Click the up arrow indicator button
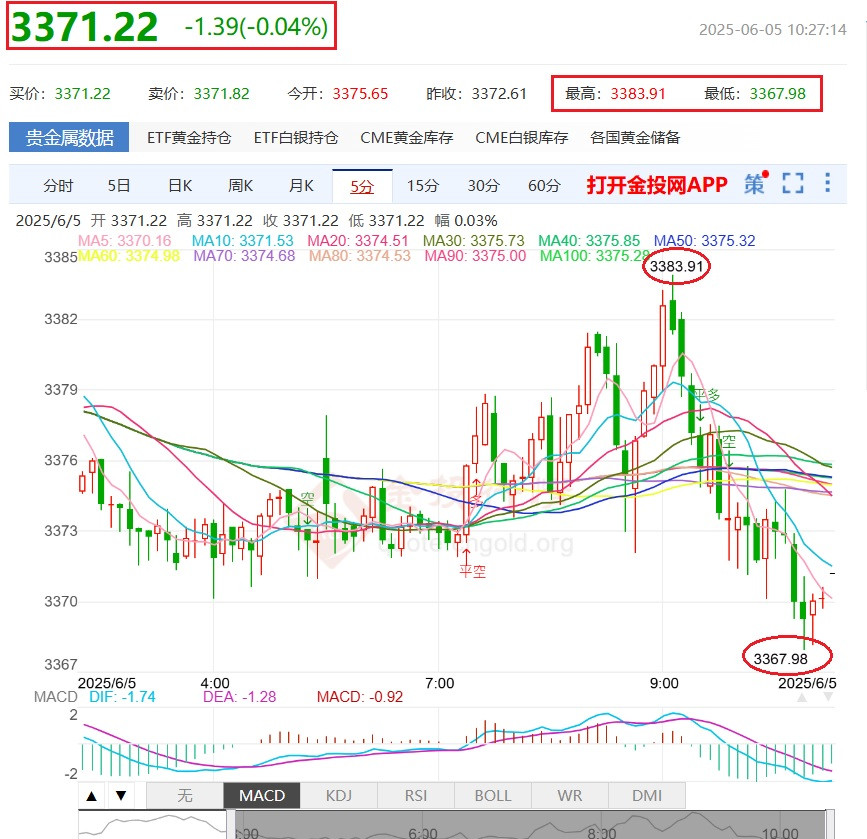Screen dimensions: 867x839 point(92,796)
